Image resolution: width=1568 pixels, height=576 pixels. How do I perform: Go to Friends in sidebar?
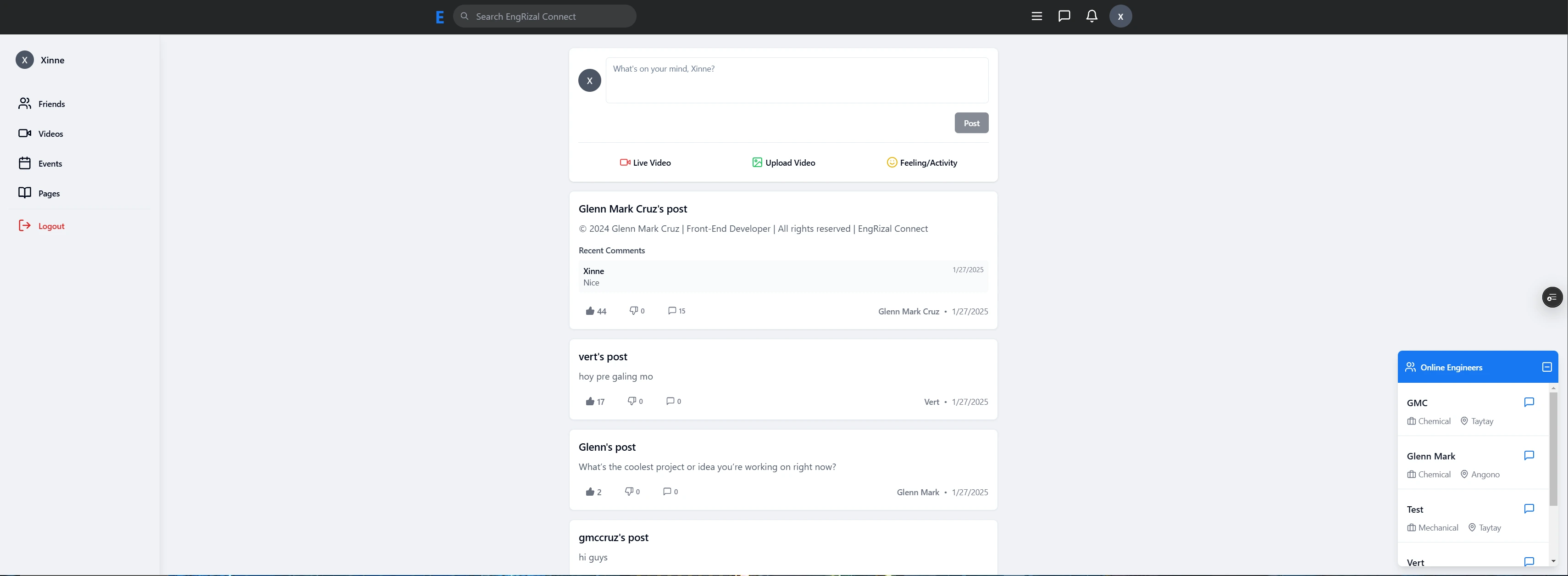(51, 104)
